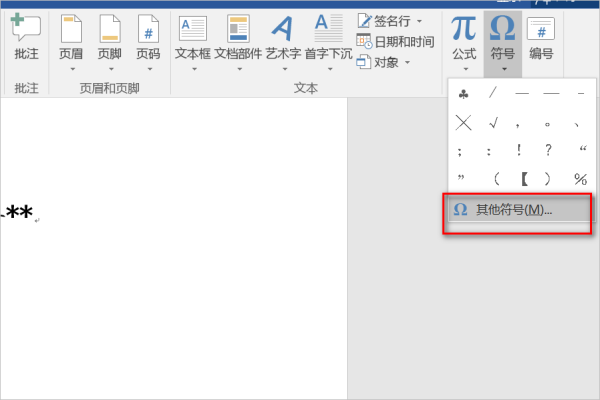Open 文档部件 quick parts icon
This screenshot has height=400, width=600.
238,28
